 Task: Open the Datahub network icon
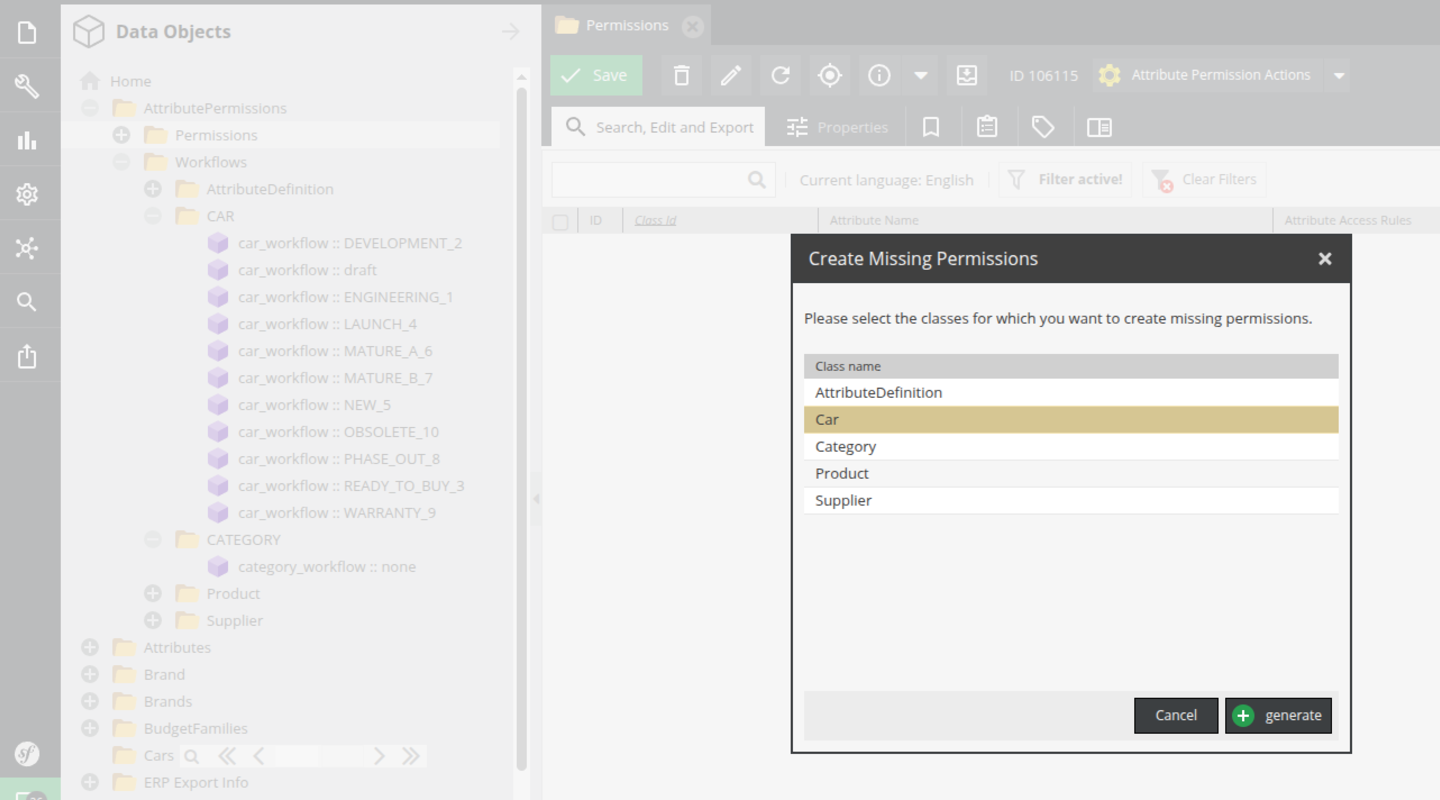[27, 248]
